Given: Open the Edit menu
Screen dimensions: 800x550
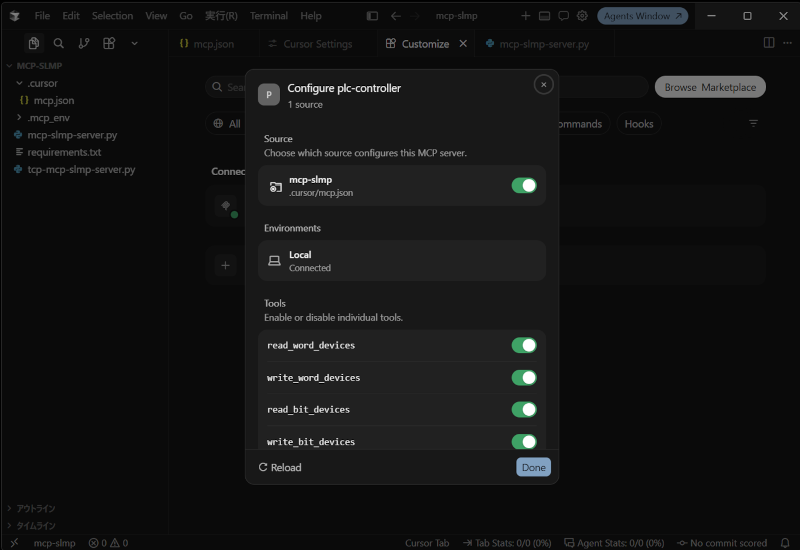Looking at the screenshot, I should click(71, 16).
